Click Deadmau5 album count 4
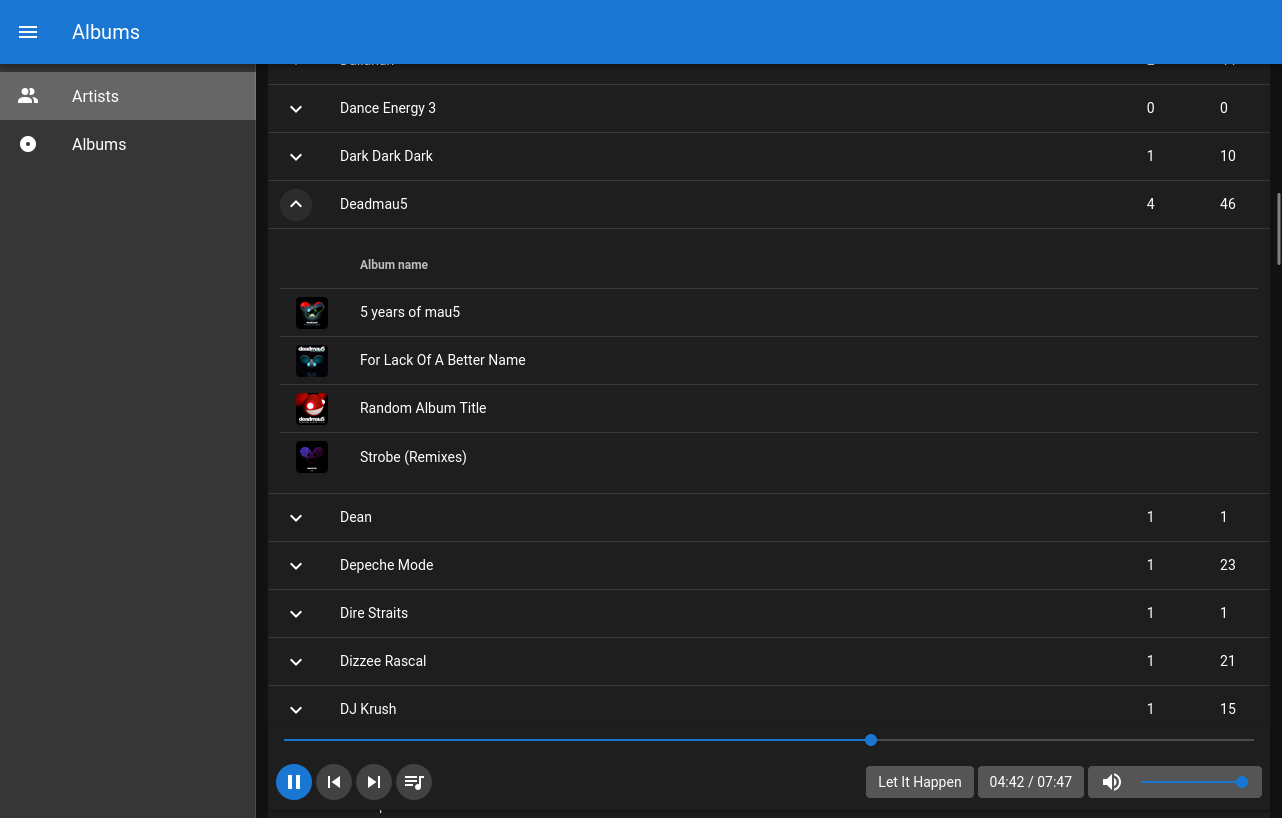The image size is (1282, 818). [1150, 204]
